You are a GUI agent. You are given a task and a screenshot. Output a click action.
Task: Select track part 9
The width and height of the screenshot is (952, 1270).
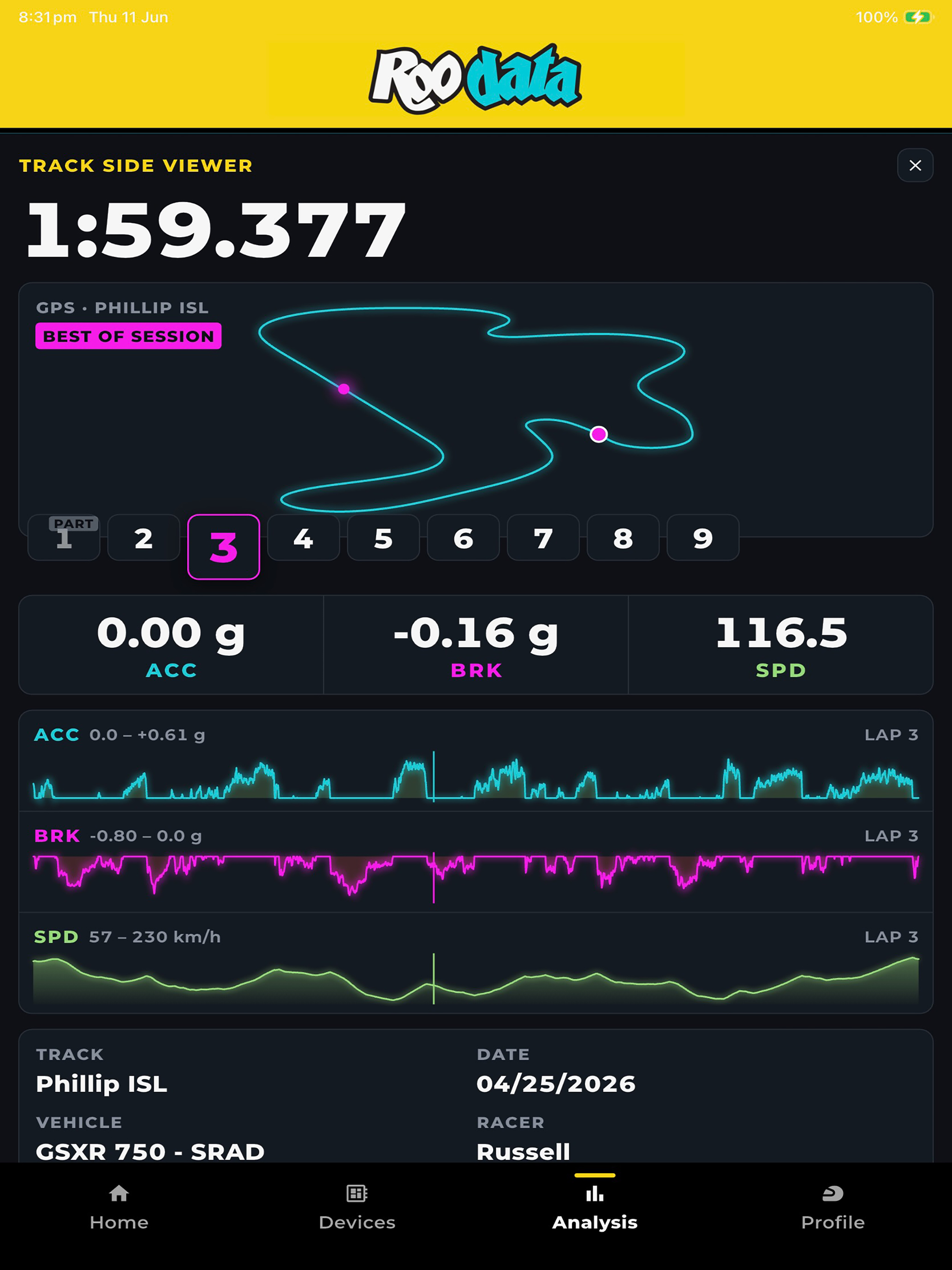coord(703,537)
